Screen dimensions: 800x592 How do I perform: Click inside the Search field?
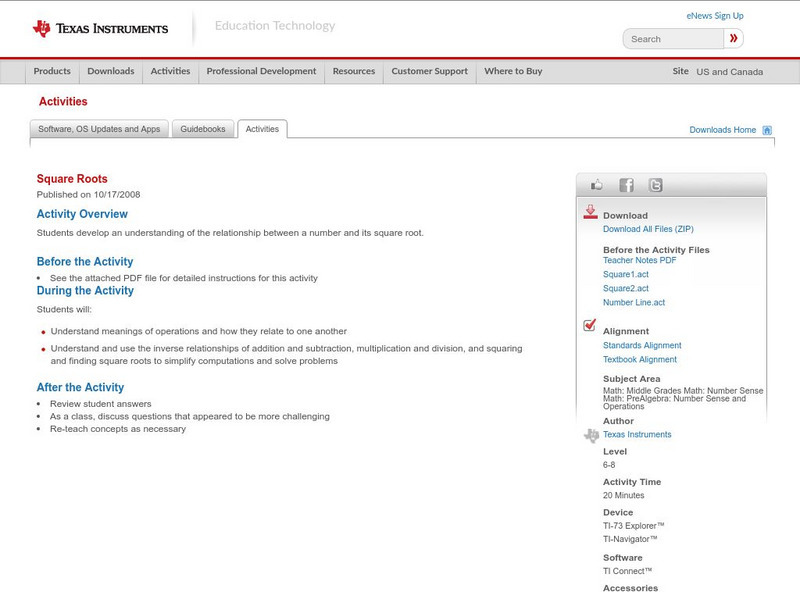click(x=670, y=38)
